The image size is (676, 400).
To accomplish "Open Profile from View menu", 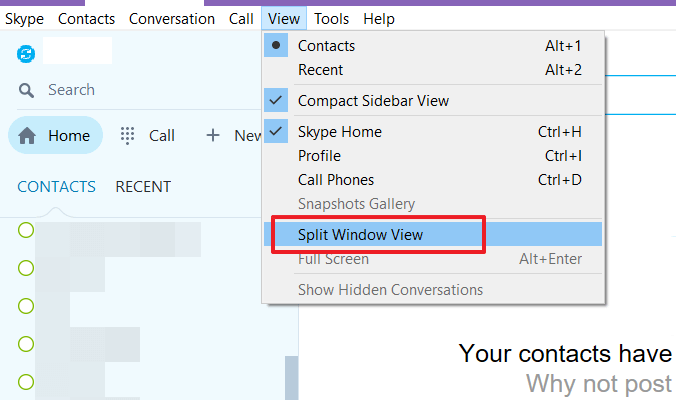I will point(433,156).
